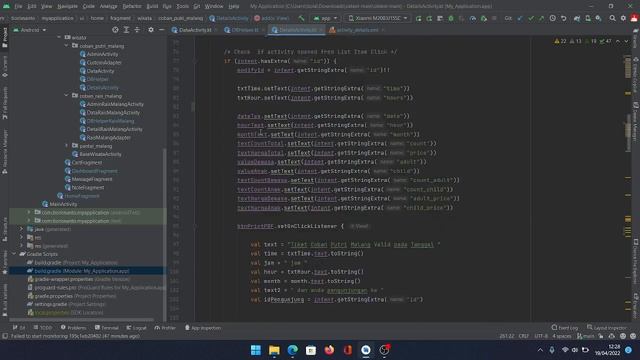
Task: Click the Apply Changes and Restart Activity icon
Action: coord(429,18)
